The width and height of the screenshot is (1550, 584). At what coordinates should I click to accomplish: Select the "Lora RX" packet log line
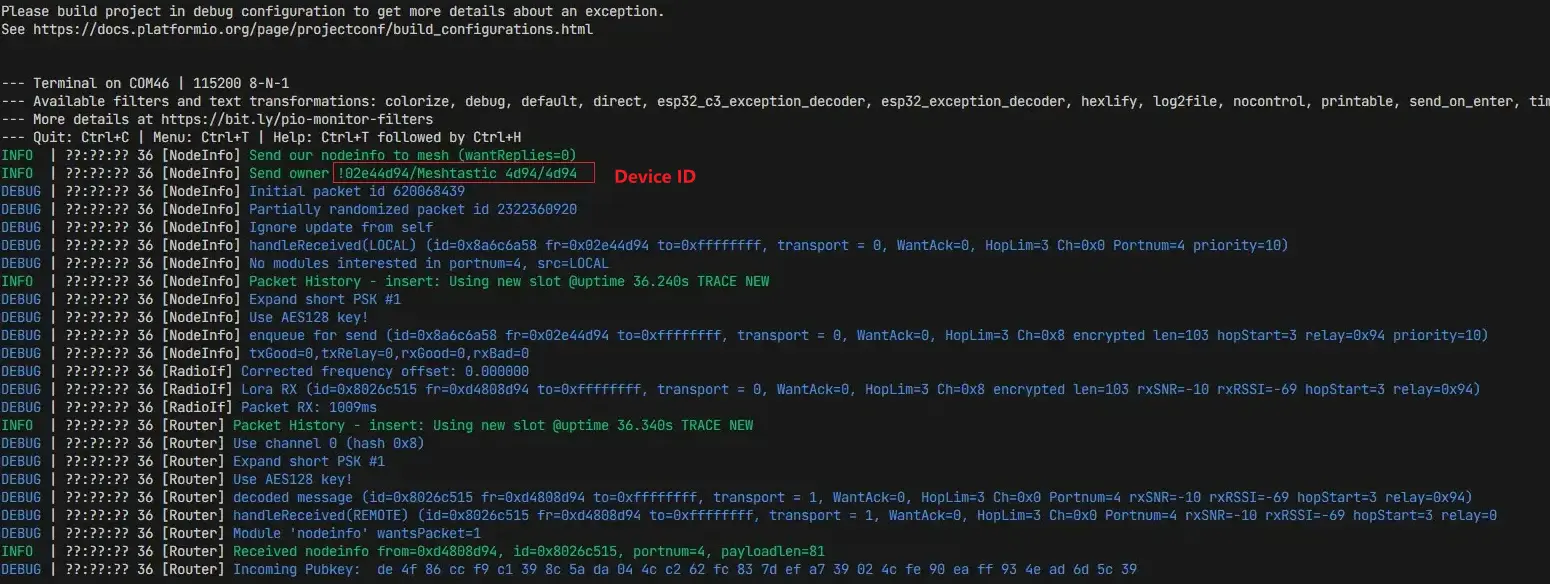860,389
